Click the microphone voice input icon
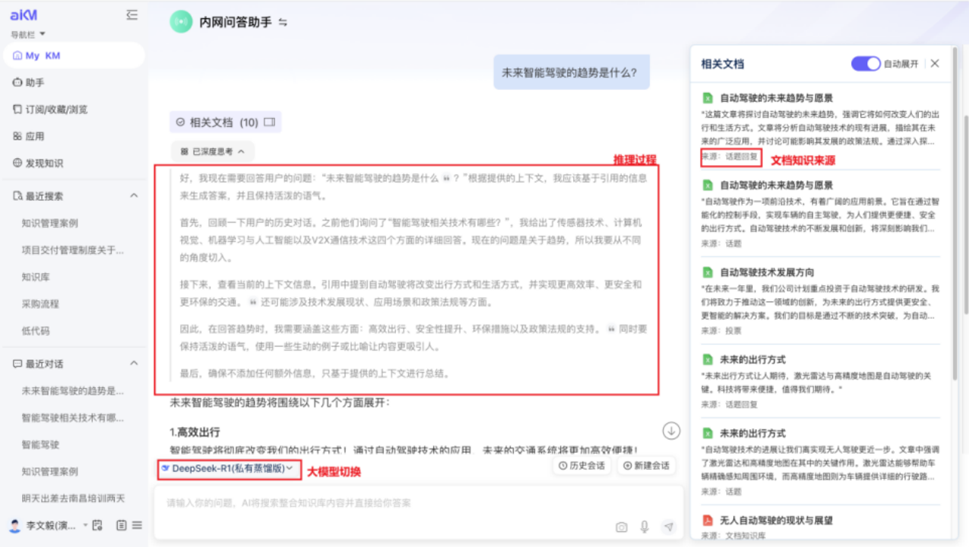This screenshot has height=547, width=969. [645, 526]
